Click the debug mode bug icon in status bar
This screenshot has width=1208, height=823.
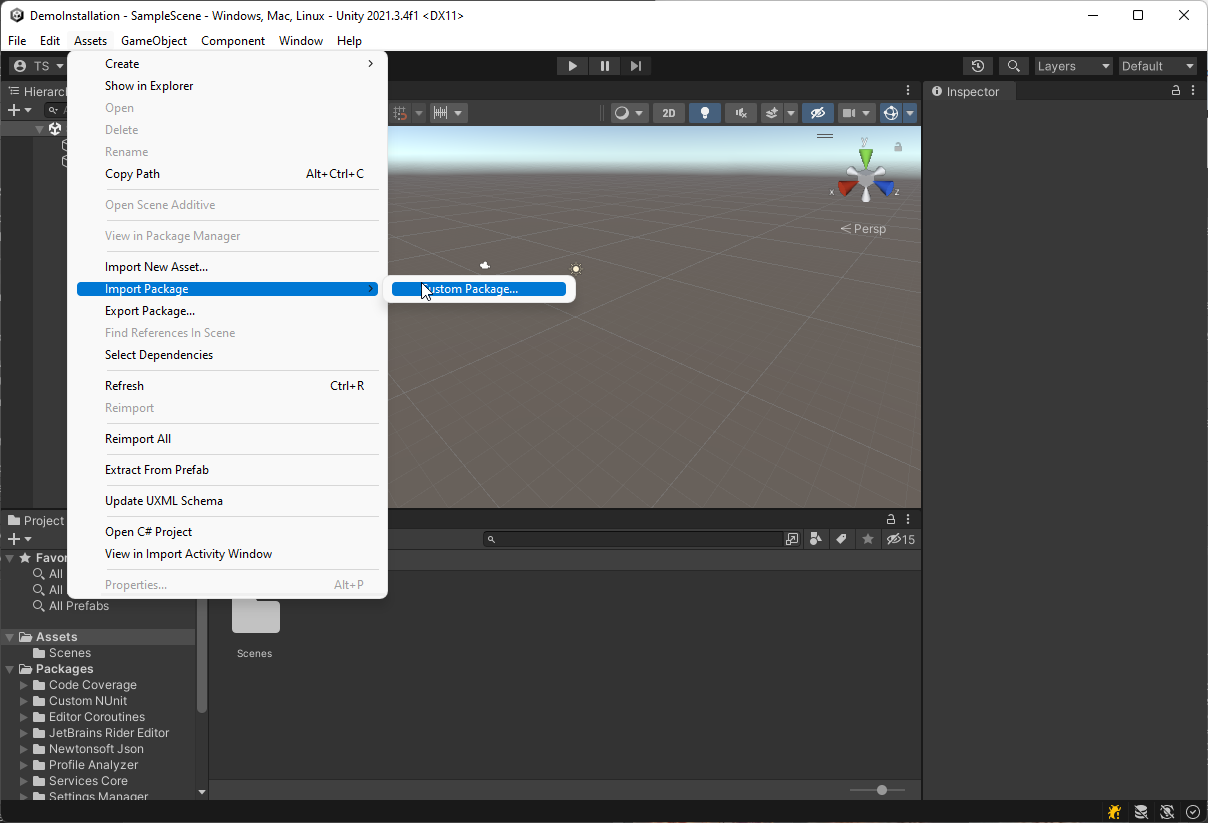tap(1113, 812)
